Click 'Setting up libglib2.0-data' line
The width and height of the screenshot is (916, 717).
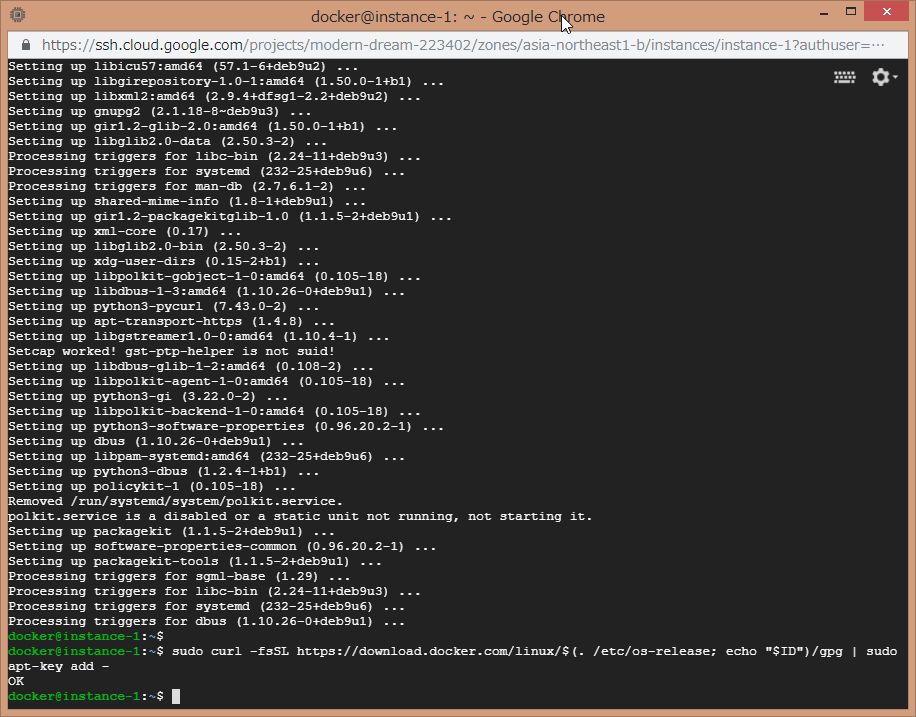click(x=168, y=141)
